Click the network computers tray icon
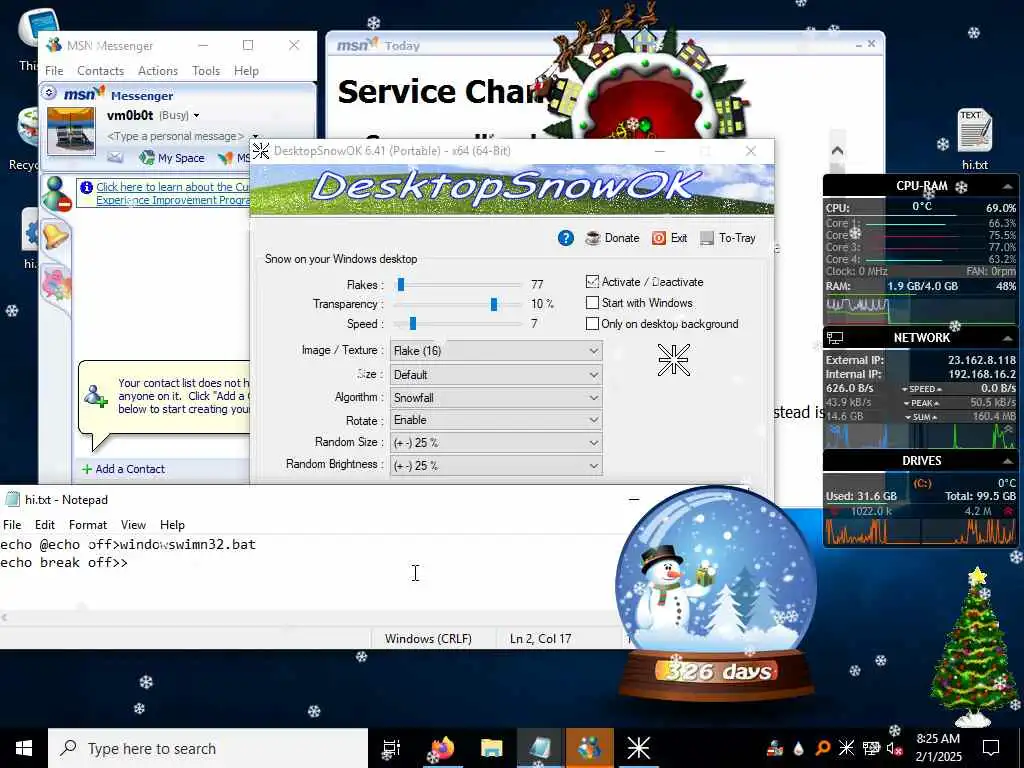The width and height of the screenshot is (1024, 768). 871,748
